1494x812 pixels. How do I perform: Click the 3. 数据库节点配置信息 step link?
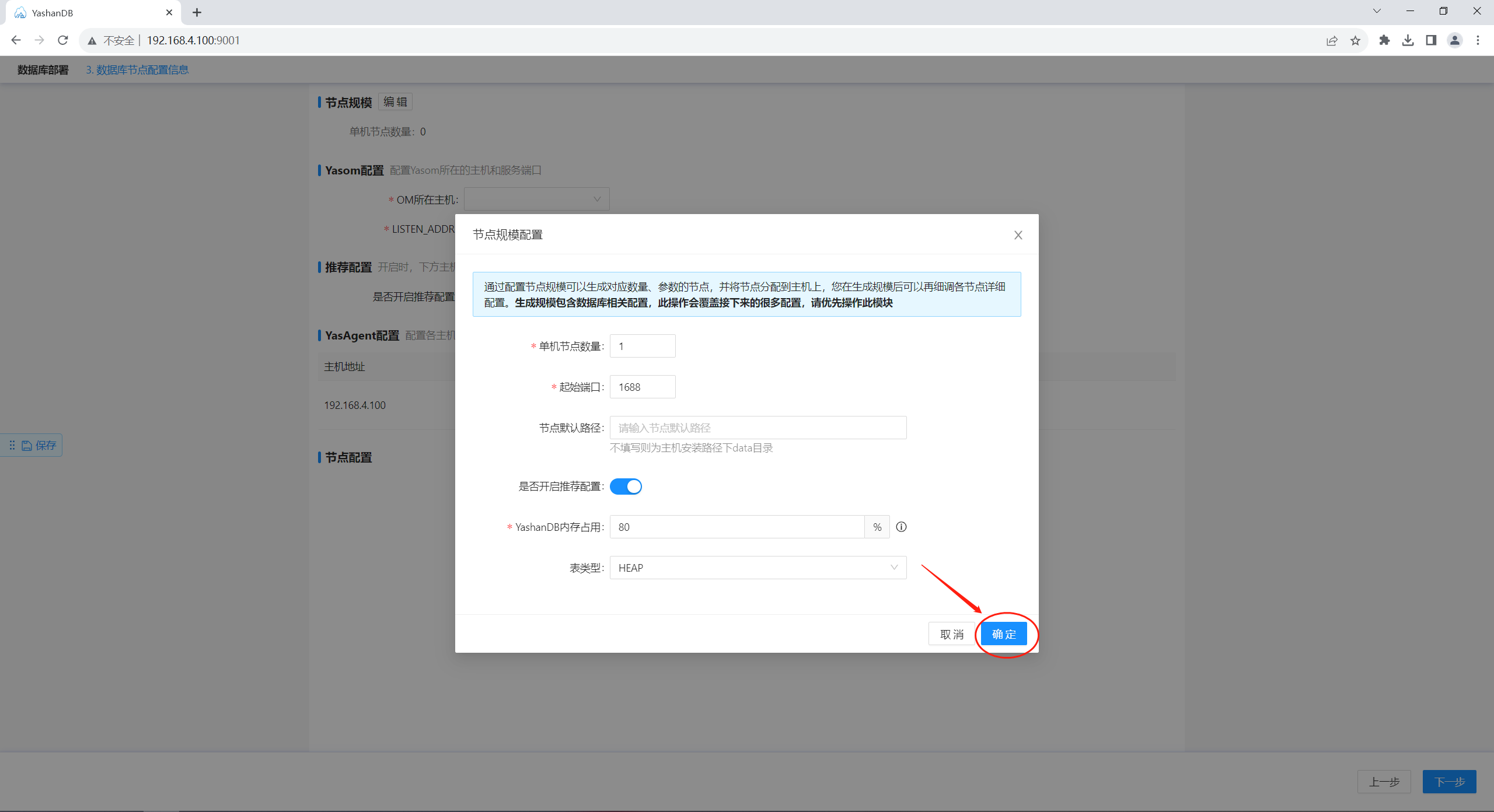[x=138, y=70]
